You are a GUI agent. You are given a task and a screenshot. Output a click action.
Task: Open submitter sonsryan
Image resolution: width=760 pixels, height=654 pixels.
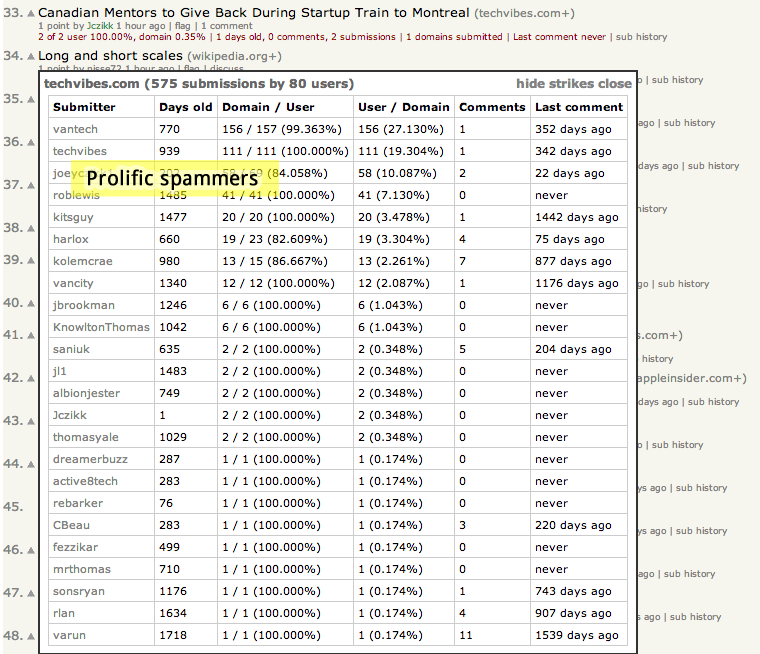(79, 591)
